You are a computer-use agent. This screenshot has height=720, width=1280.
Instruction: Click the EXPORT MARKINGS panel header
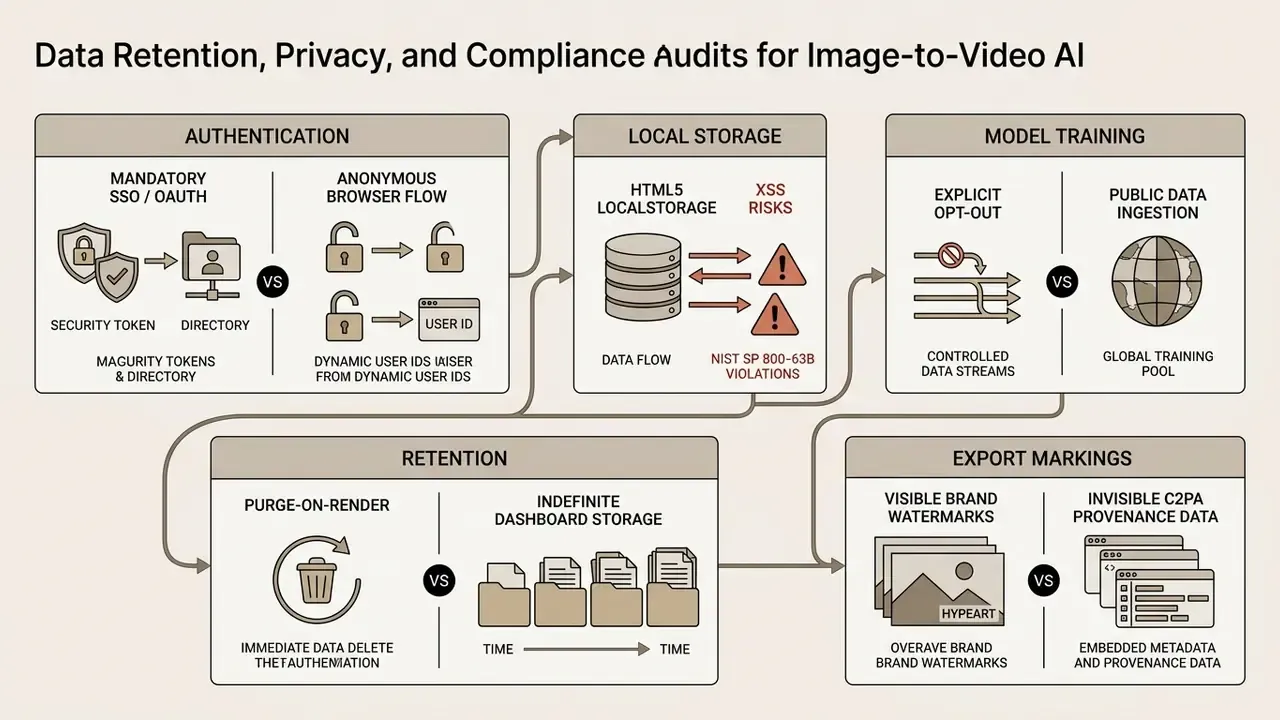point(1045,458)
